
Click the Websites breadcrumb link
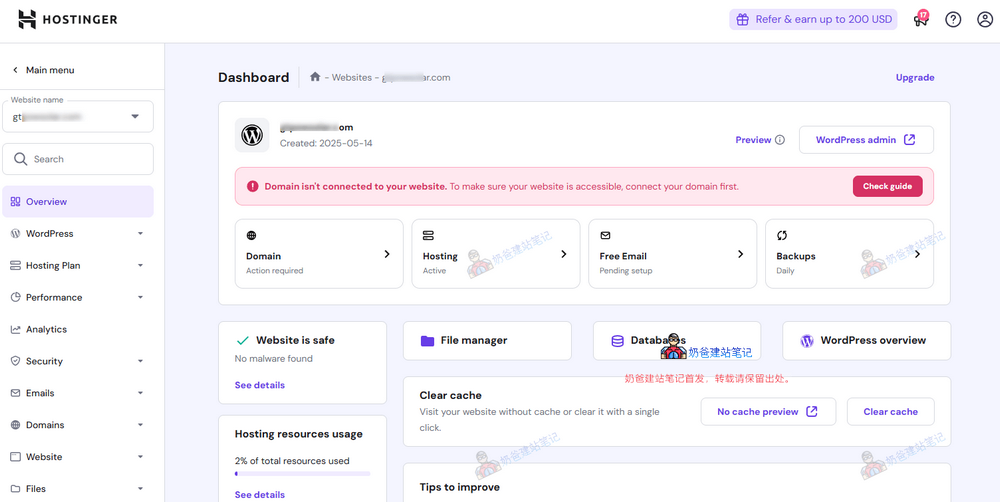point(351,77)
